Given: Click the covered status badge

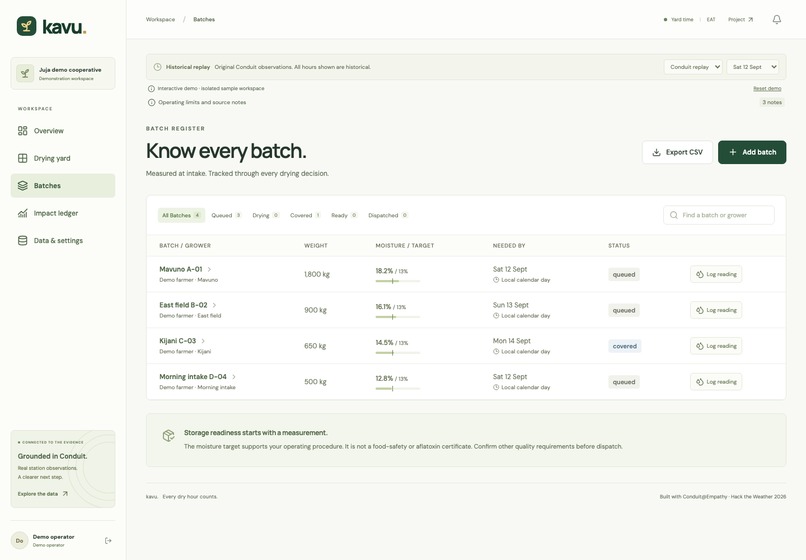Looking at the screenshot, I should [625, 346].
